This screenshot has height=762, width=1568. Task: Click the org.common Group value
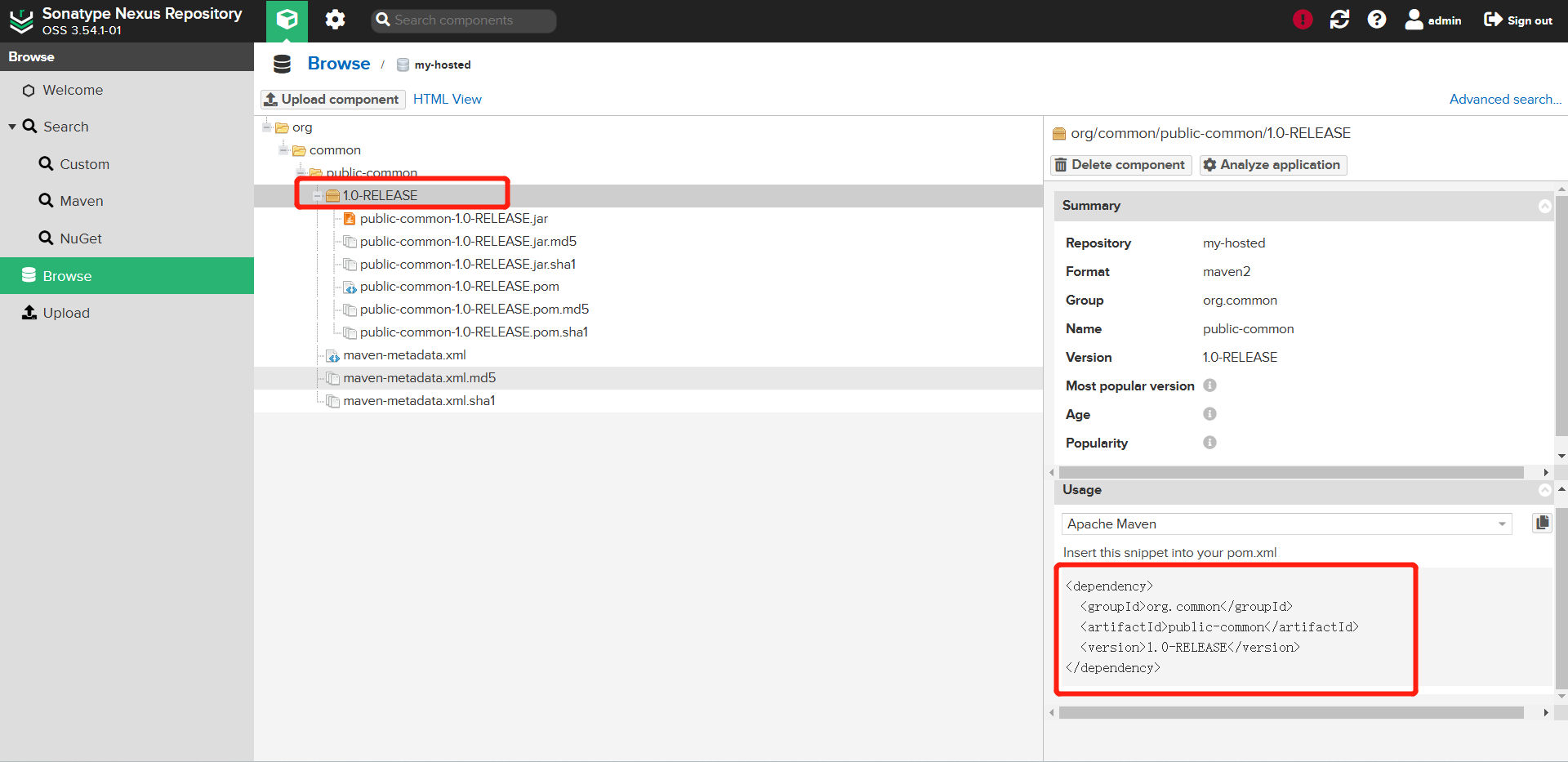[x=1240, y=301]
